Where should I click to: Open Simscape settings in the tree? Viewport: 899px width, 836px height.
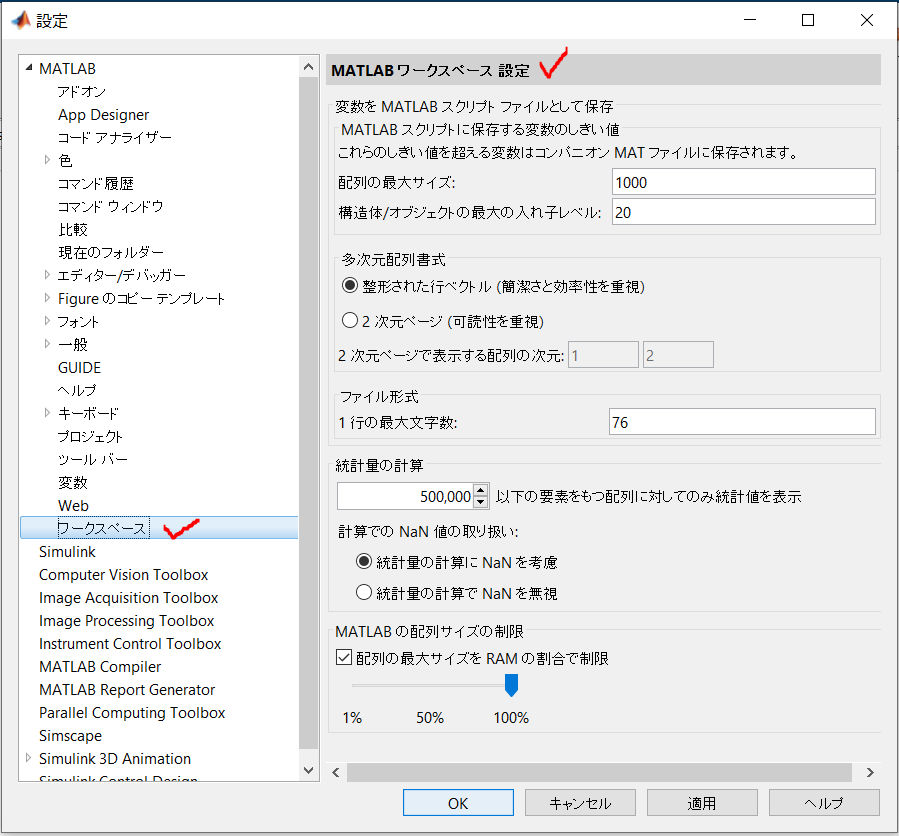click(x=70, y=735)
